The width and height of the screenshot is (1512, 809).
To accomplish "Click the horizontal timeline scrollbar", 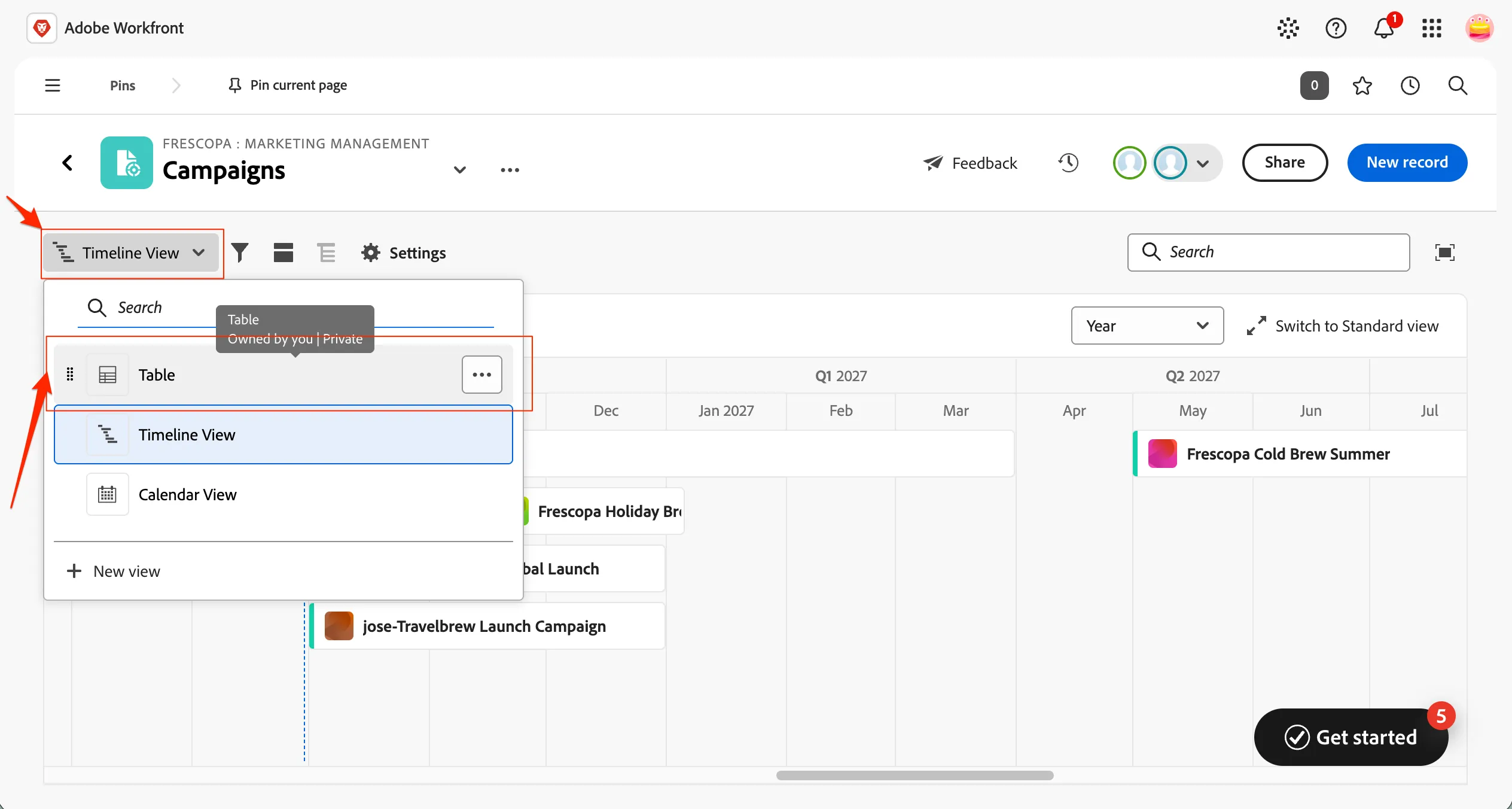I will tap(914, 775).
